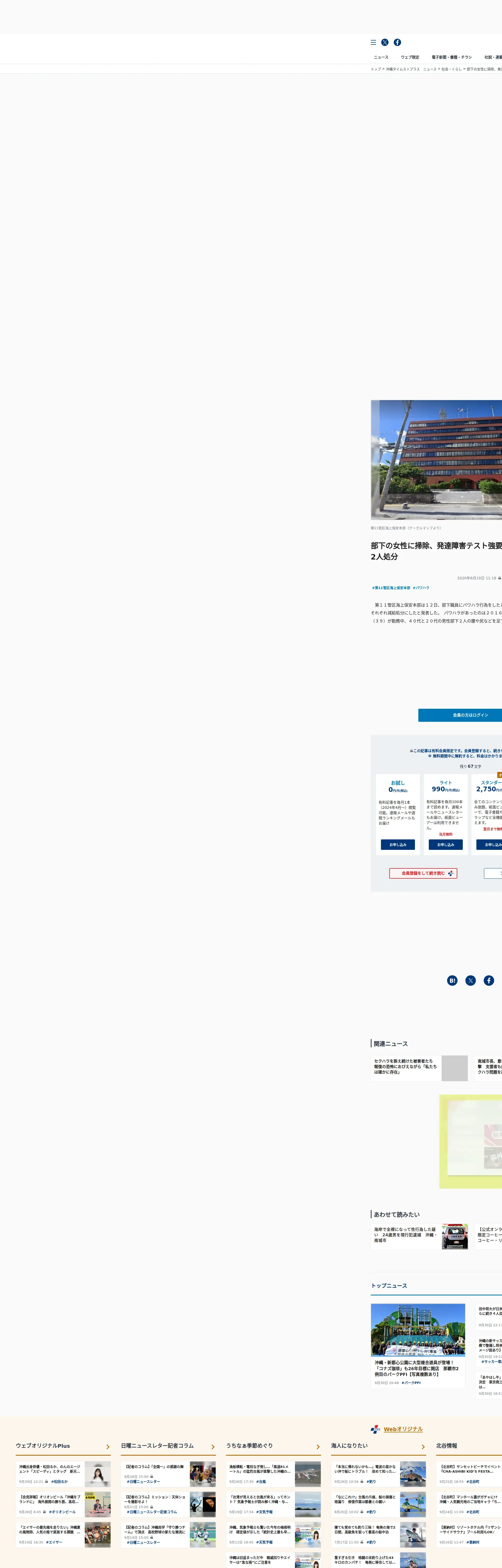Share article via Hatena Bookmark icon
502x1568 pixels.
pyautogui.click(x=452, y=981)
